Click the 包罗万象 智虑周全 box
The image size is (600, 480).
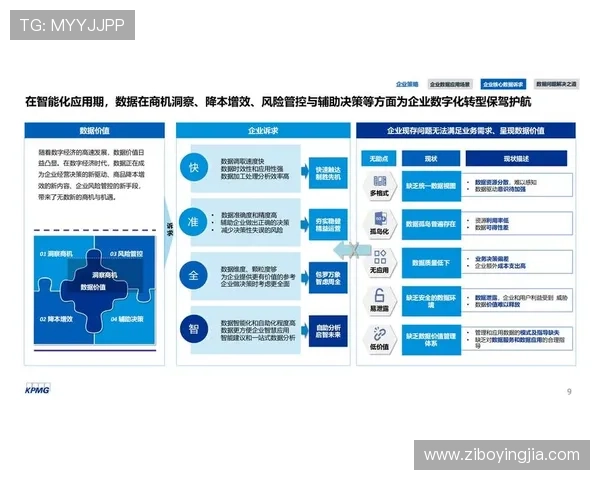point(328,278)
